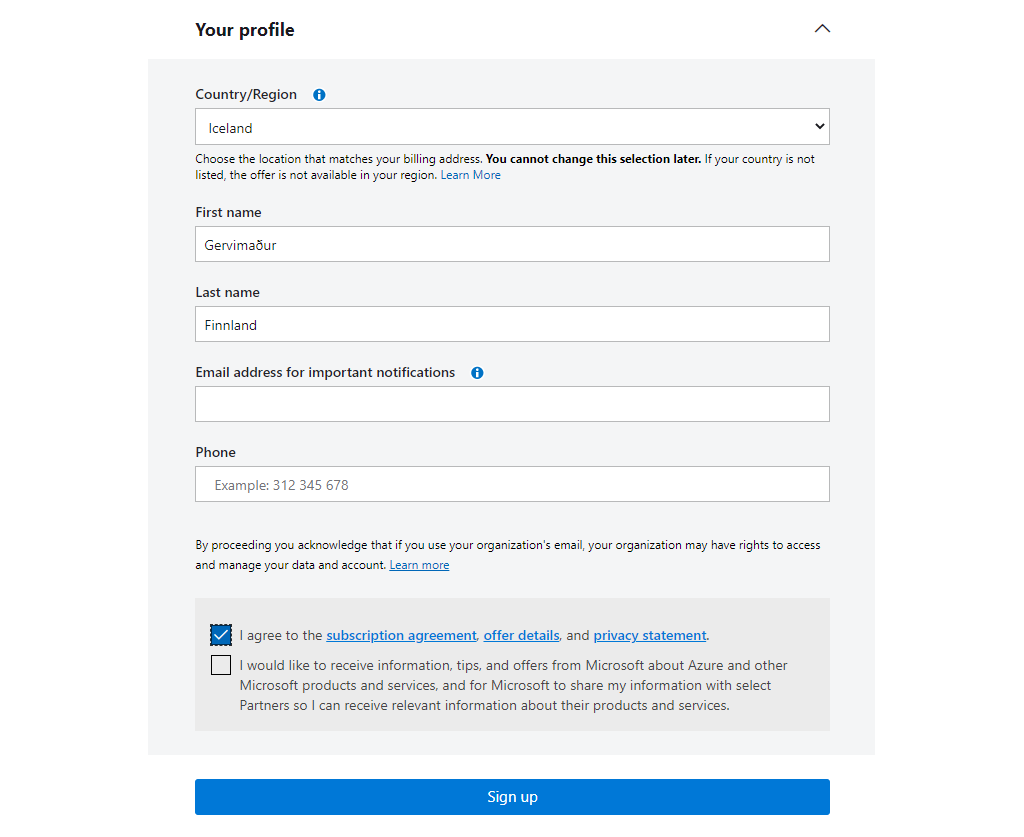Check the receive Microsoft offers checkbox
Image resolution: width=1024 pixels, height=837 pixels.
221,665
